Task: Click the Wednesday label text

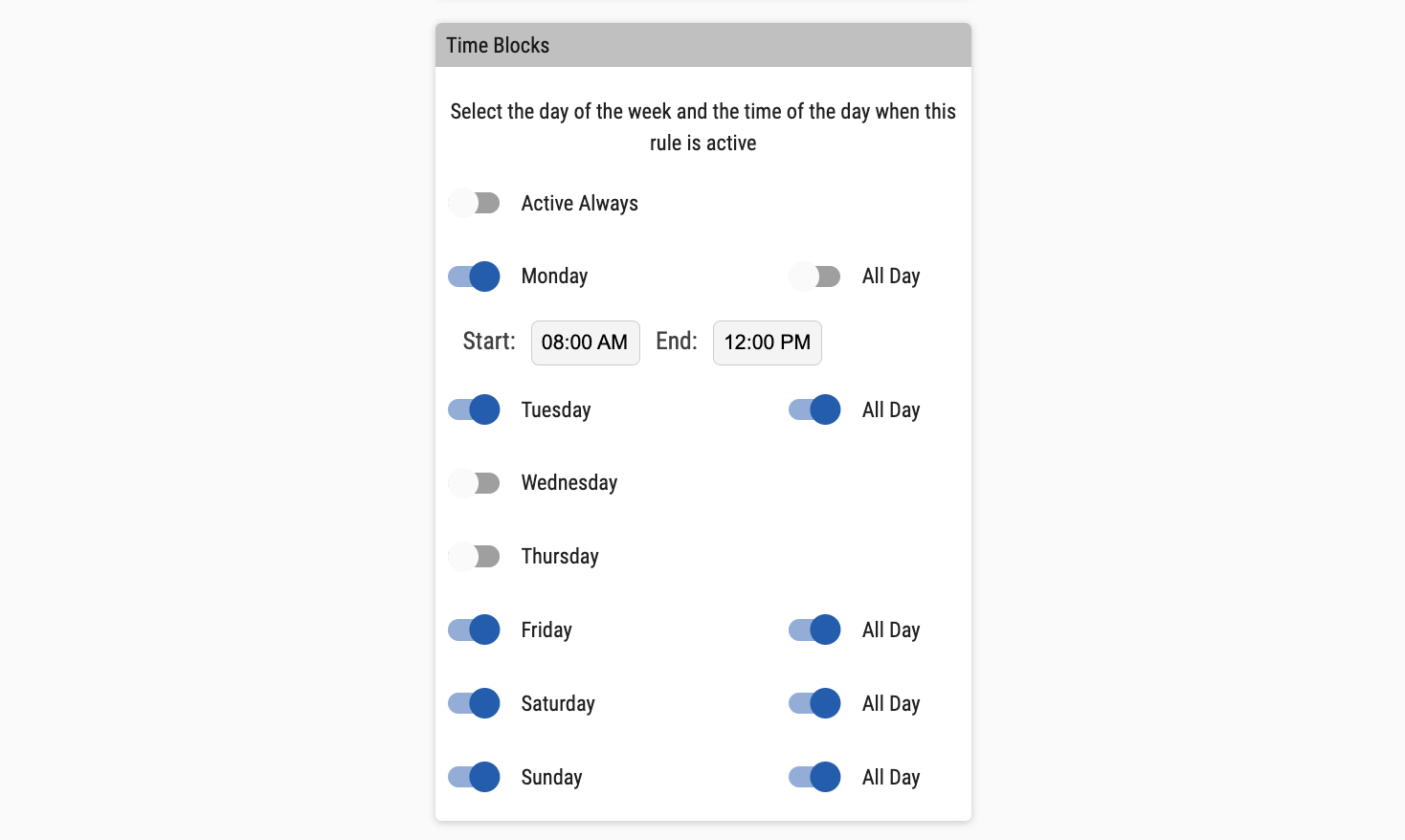Action: [x=569, y=483]
